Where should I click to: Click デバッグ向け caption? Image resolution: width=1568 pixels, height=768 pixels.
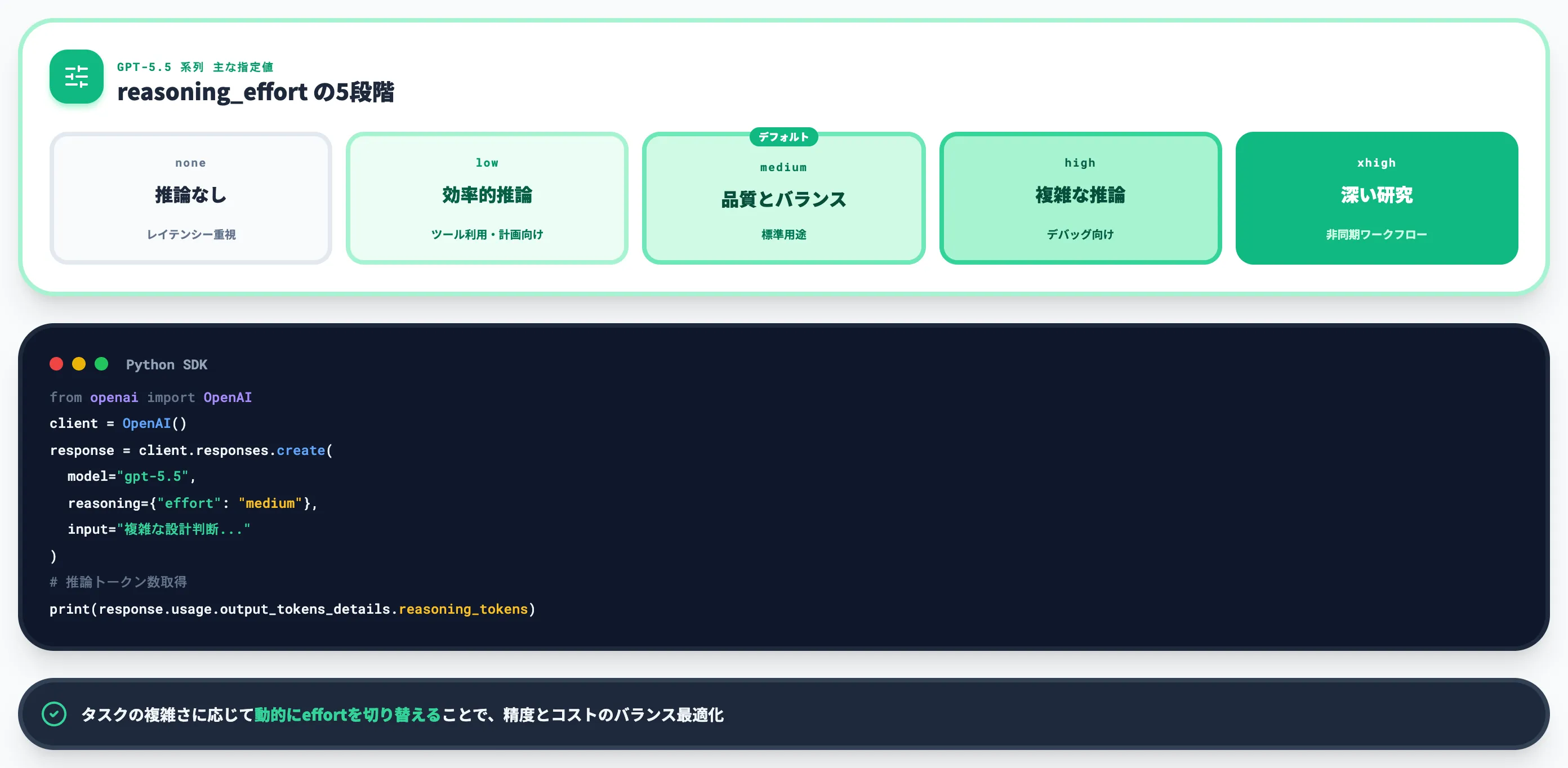[1080, 234]
